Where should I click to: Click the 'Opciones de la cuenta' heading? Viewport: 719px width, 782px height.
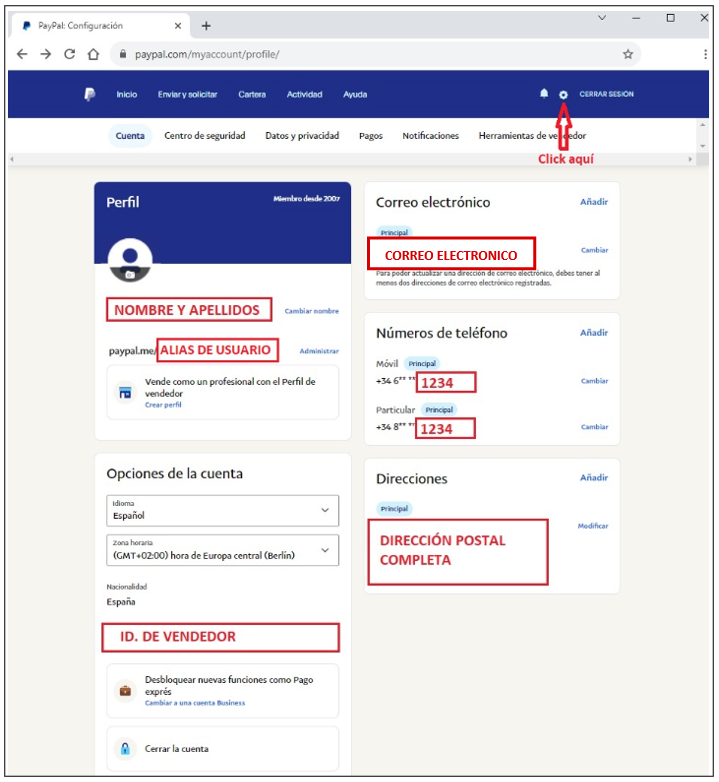coord(175,473)
